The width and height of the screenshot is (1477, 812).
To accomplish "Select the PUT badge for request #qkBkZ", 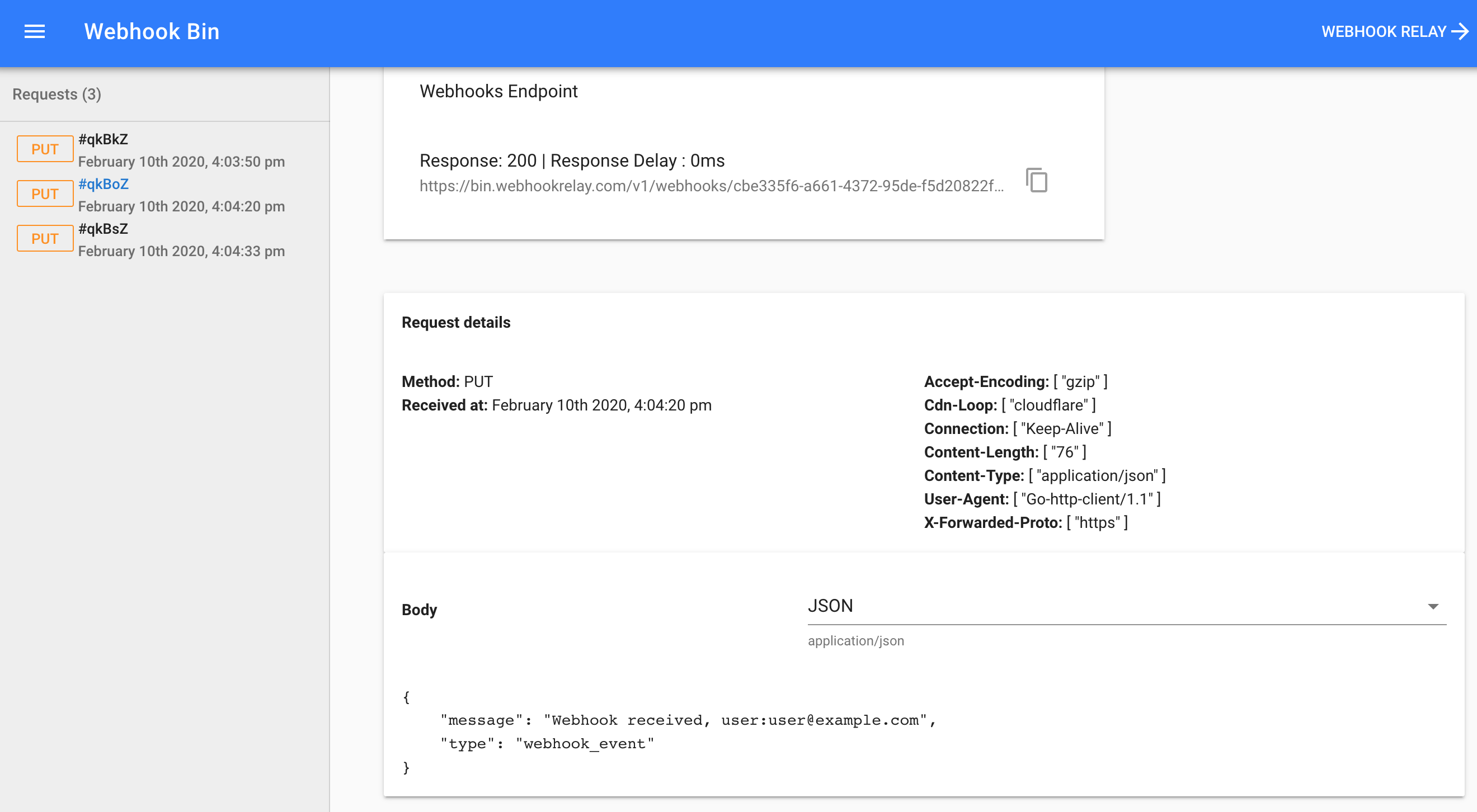I will pos(45,148).
